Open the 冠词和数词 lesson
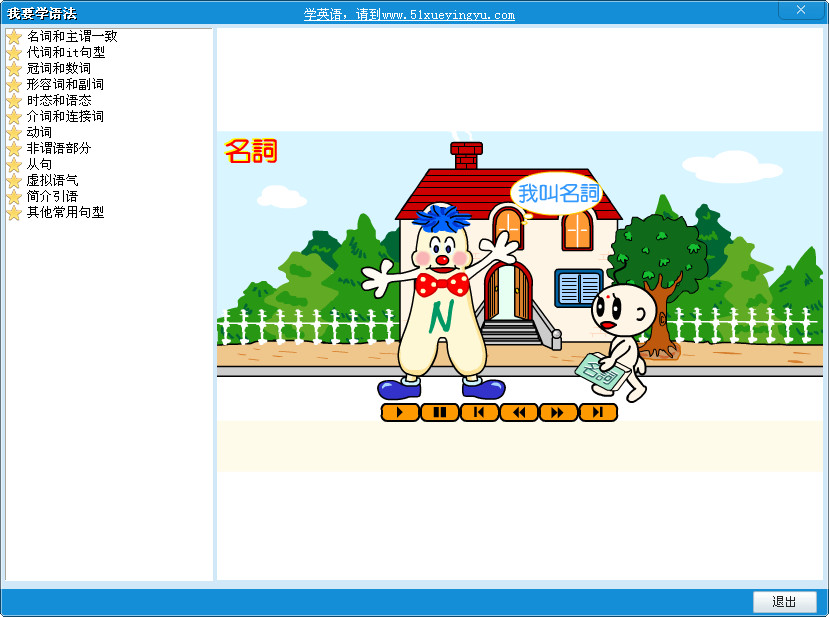 (56, 69)
